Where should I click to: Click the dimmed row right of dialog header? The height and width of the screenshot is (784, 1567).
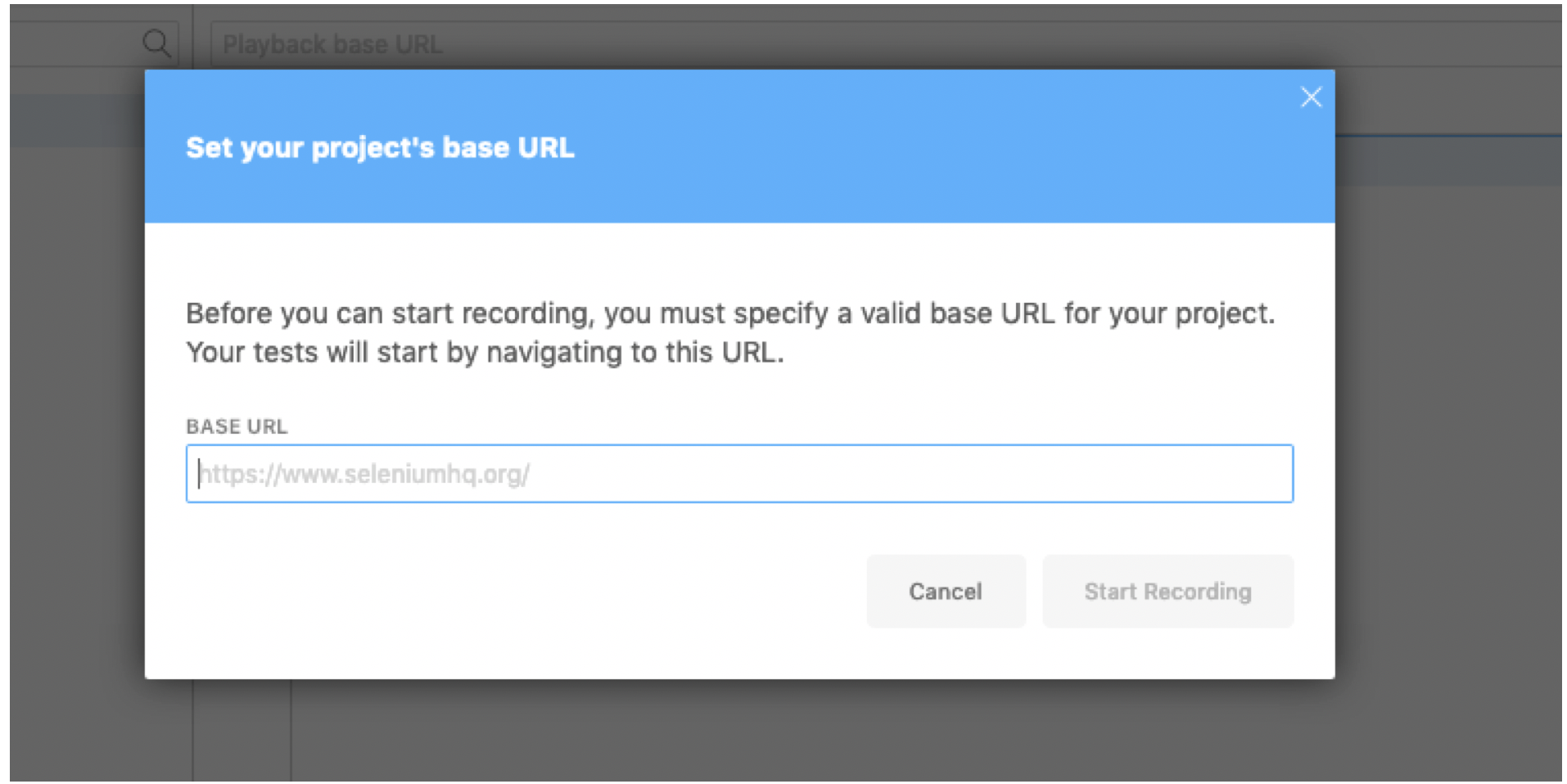[x=1448, y=160]
